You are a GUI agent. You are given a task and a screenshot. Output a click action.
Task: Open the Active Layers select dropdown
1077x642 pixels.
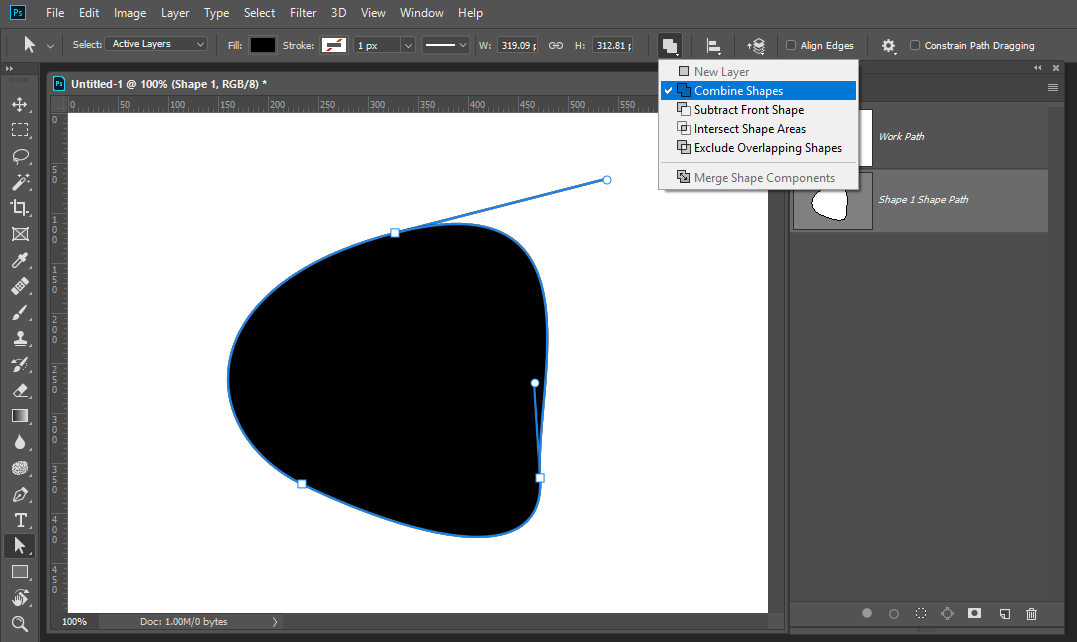click(x=158, y=44)
